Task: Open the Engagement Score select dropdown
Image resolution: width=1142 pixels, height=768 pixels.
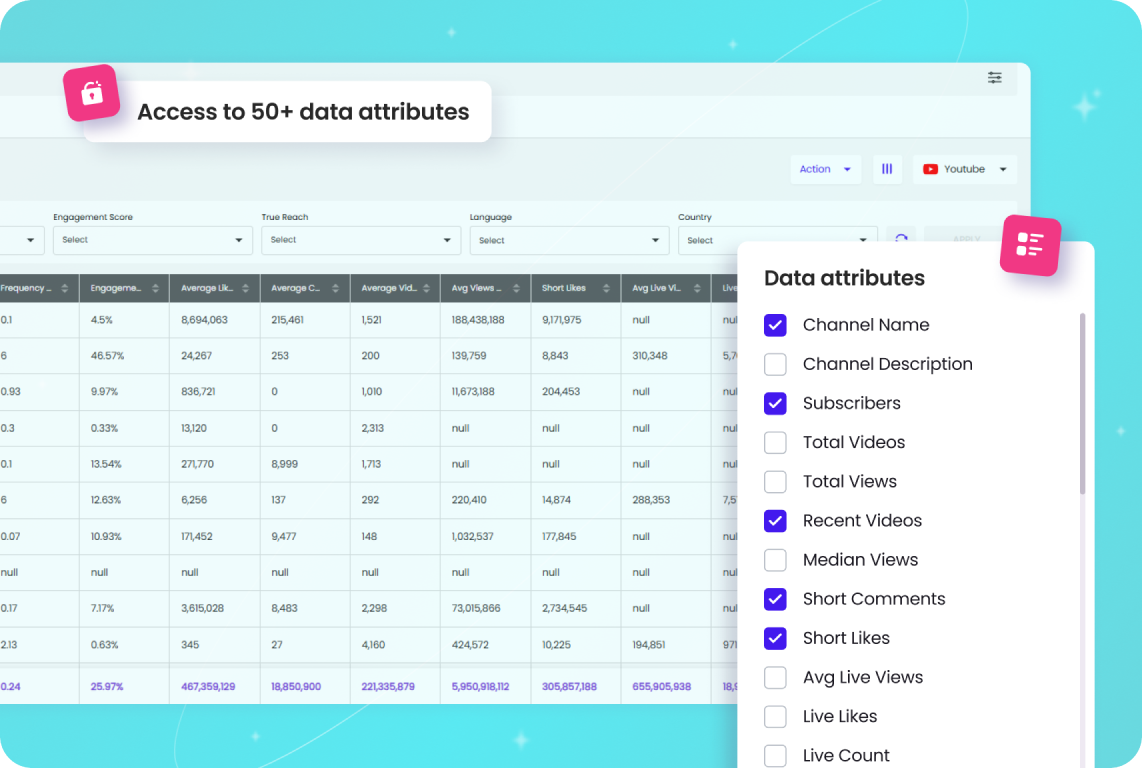Action: click(153, 240)
